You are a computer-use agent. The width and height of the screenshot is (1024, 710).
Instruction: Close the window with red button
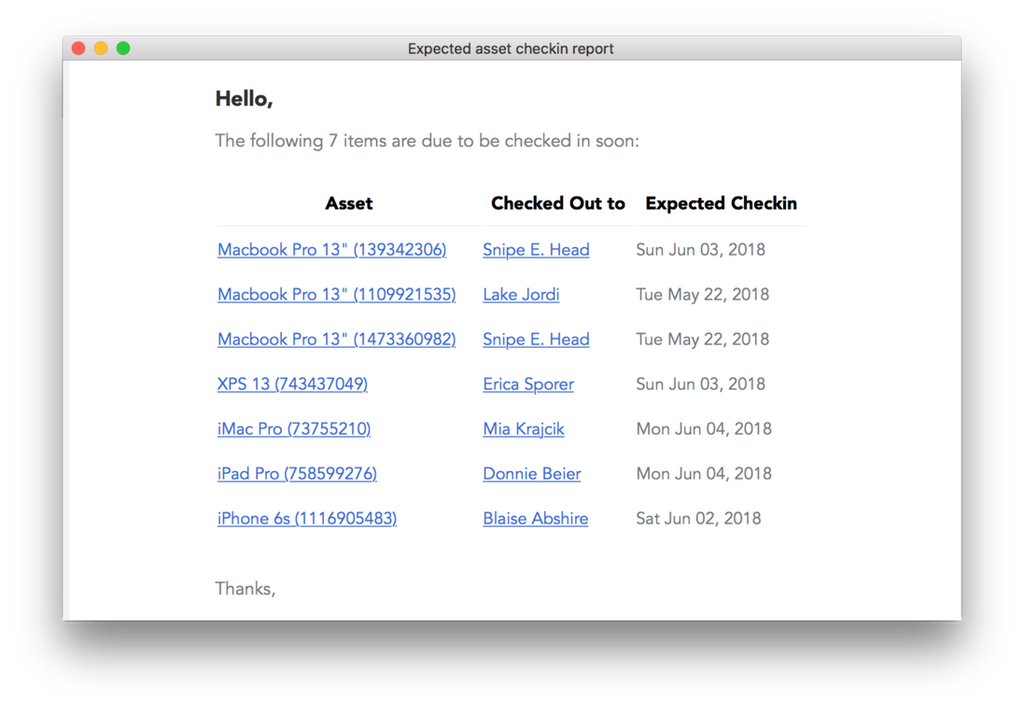[79, 48]
